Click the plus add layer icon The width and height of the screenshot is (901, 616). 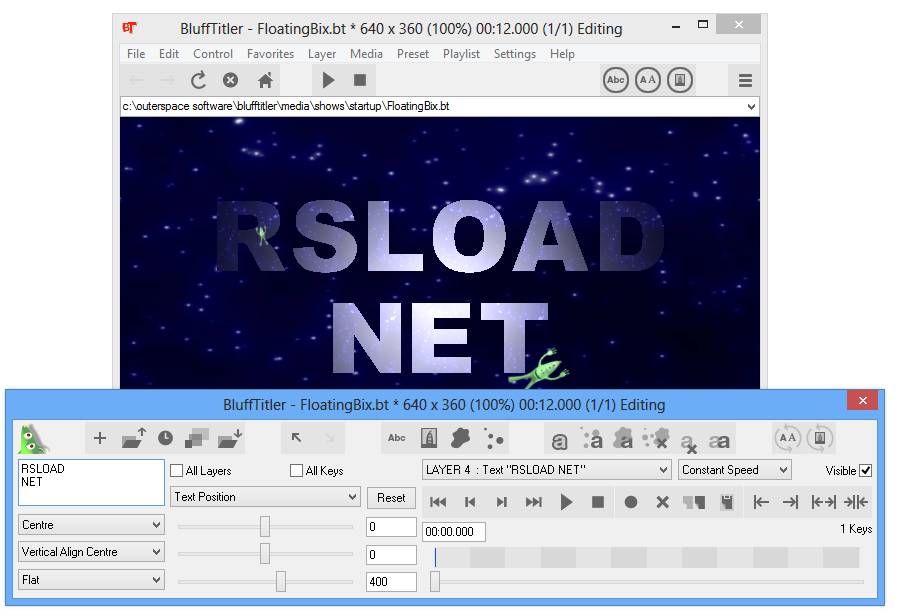point(99,438)
